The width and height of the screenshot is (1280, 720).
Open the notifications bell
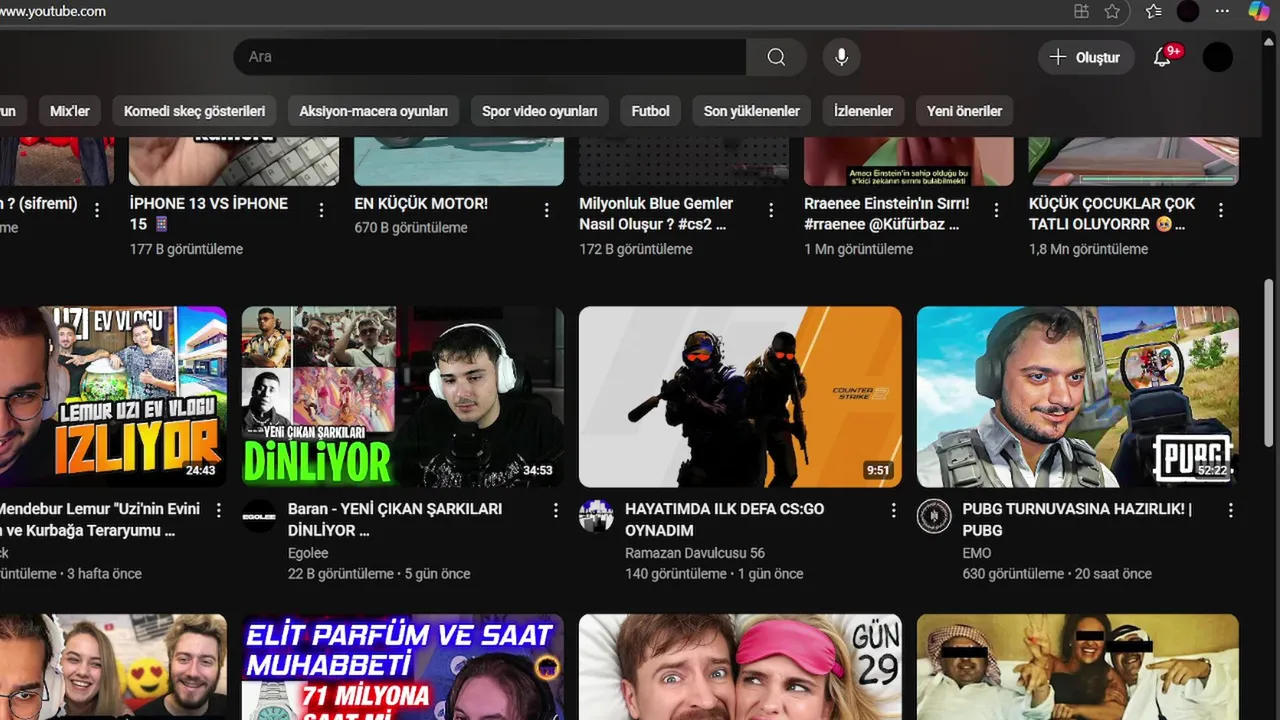(1162, 57)
